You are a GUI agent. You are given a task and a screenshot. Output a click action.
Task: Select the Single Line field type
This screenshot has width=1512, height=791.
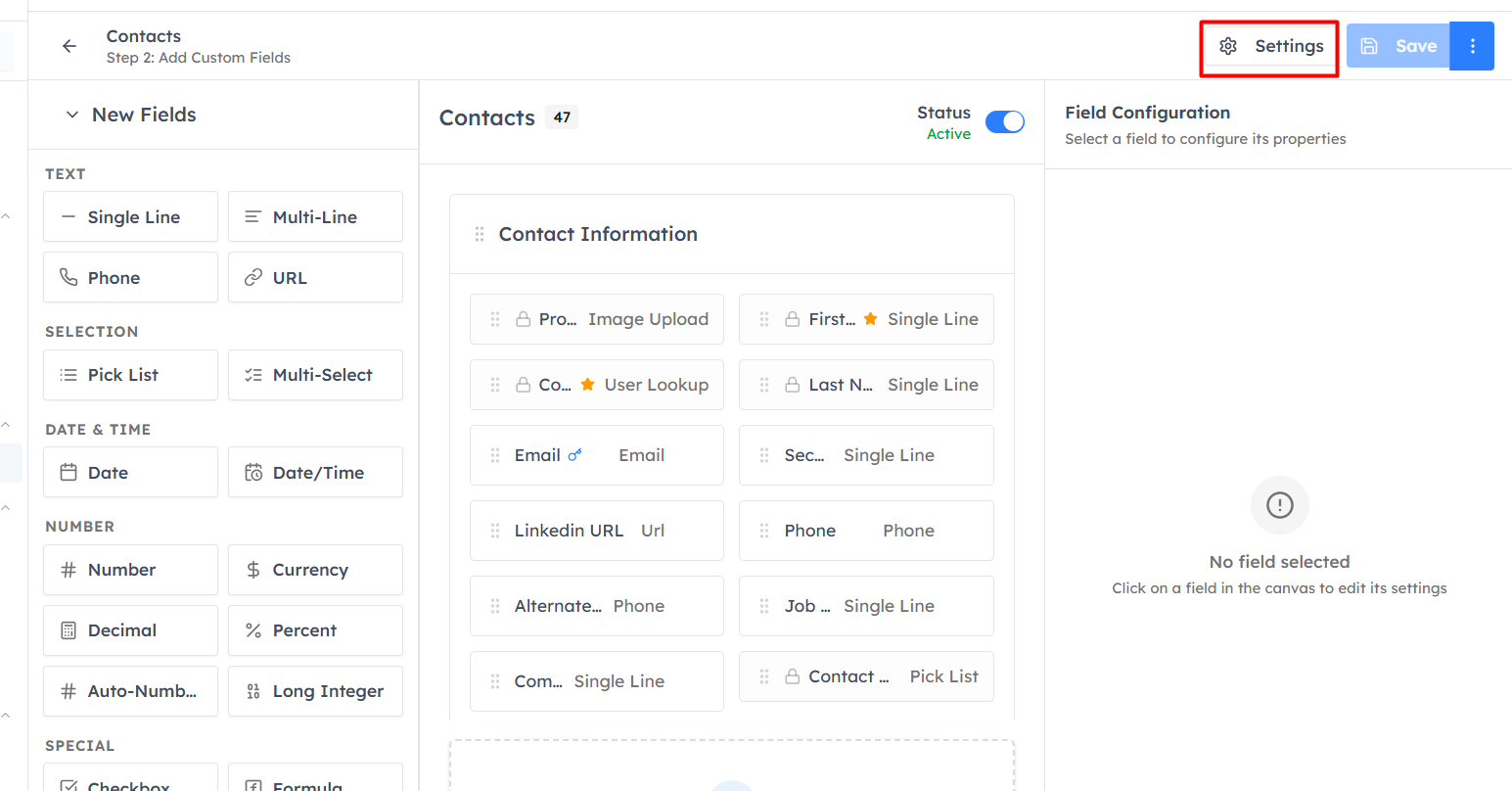[x=130, y=216]
